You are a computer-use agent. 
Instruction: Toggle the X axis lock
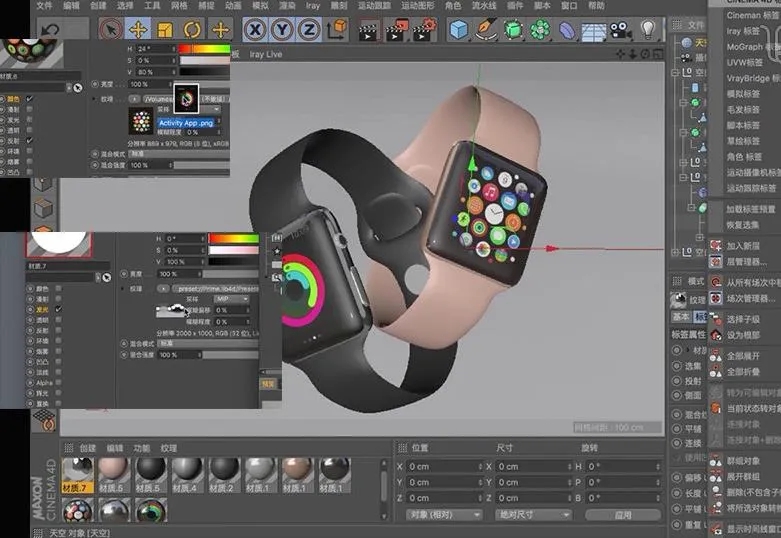[256, 30]
